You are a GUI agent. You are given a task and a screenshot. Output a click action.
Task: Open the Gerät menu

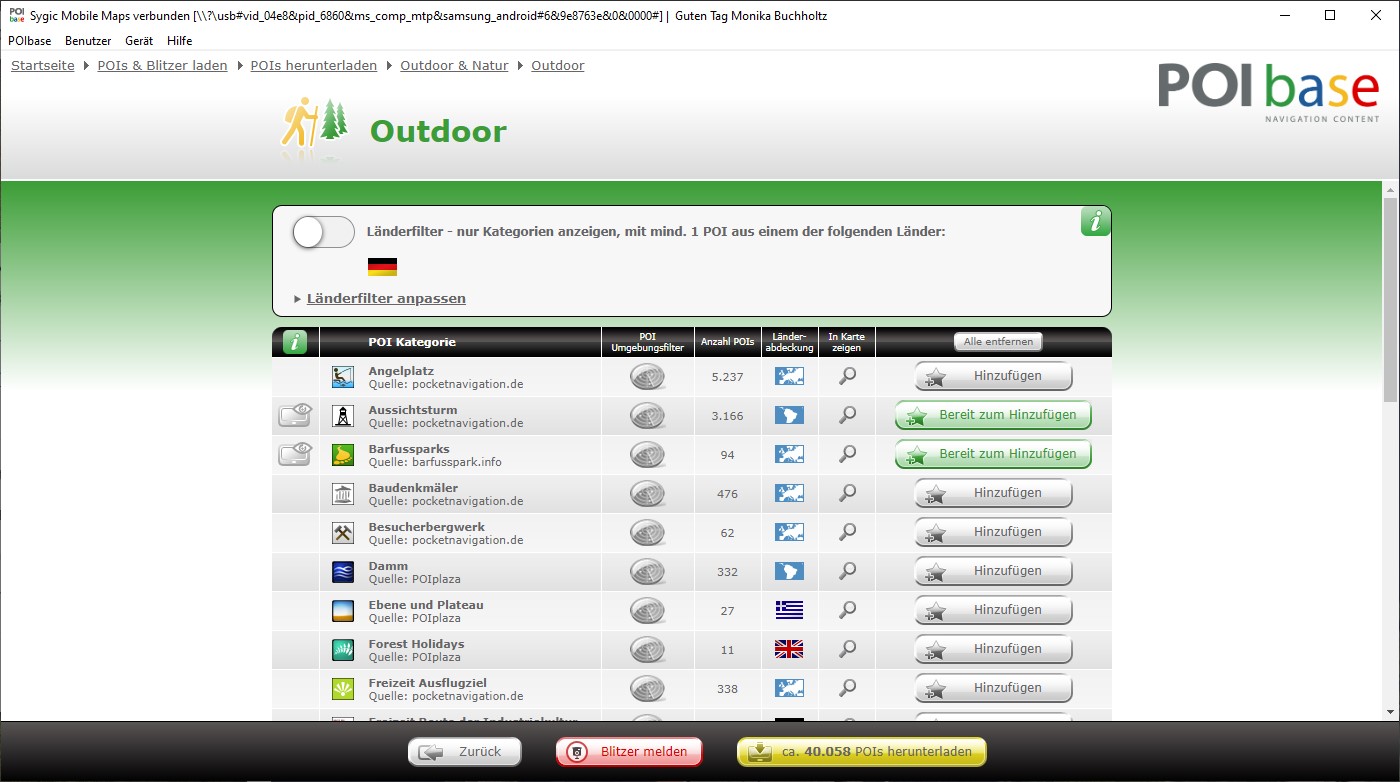click(139, 41)
